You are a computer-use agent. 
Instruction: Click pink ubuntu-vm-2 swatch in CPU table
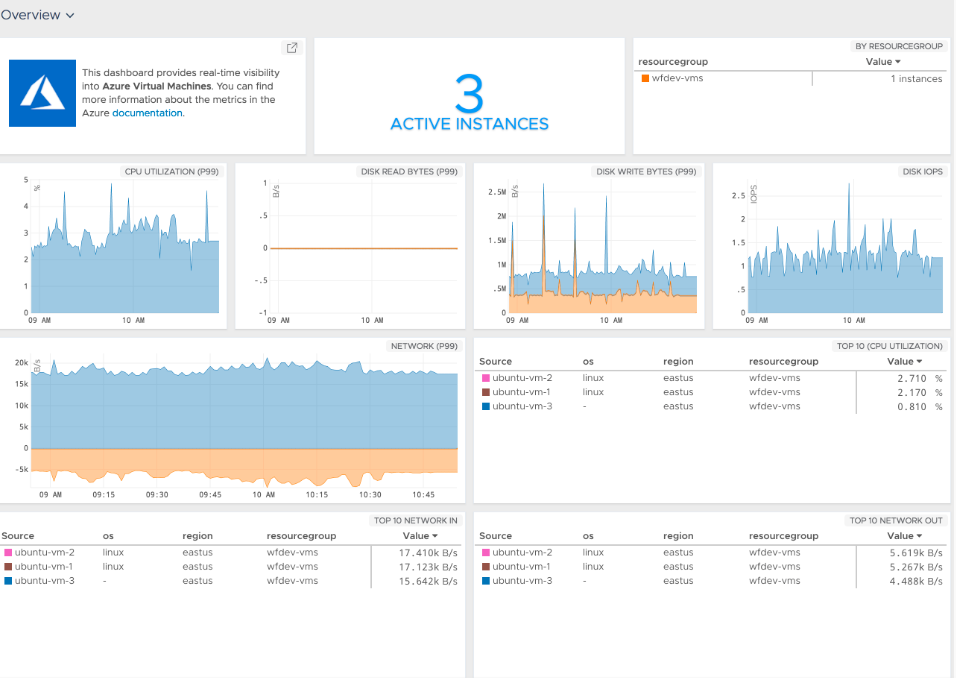tap(485, 378)
